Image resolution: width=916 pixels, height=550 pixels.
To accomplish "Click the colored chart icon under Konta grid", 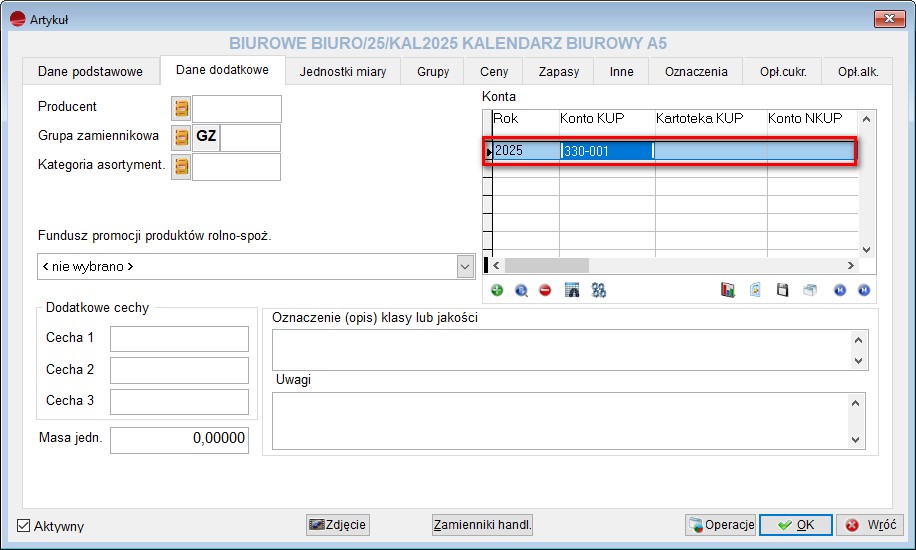I will click(x=728, y=290).
